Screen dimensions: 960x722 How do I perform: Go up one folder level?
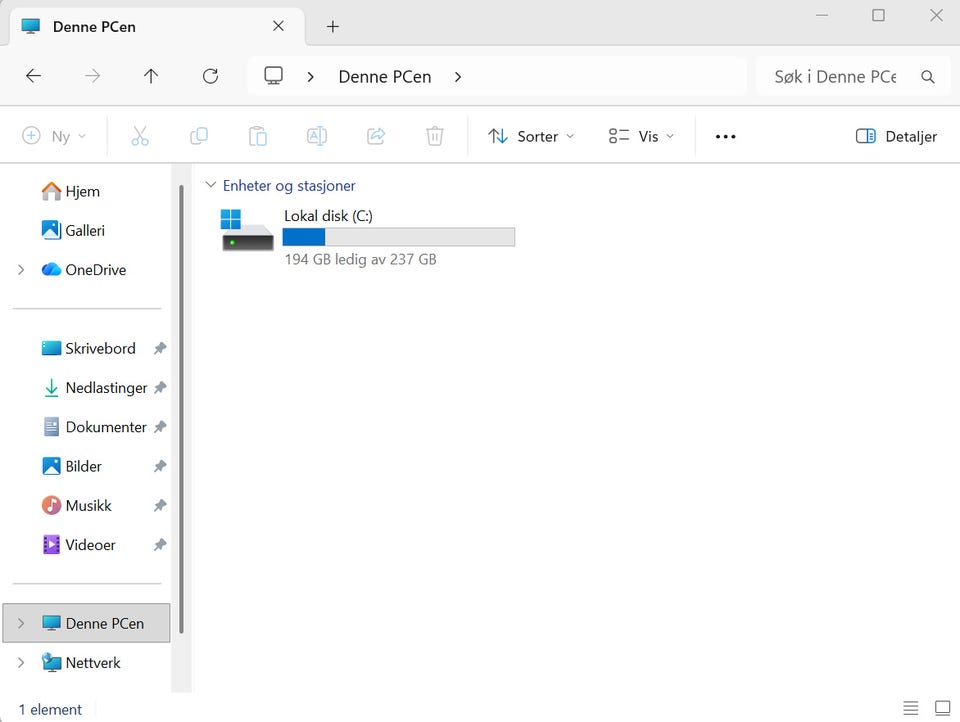151,76
